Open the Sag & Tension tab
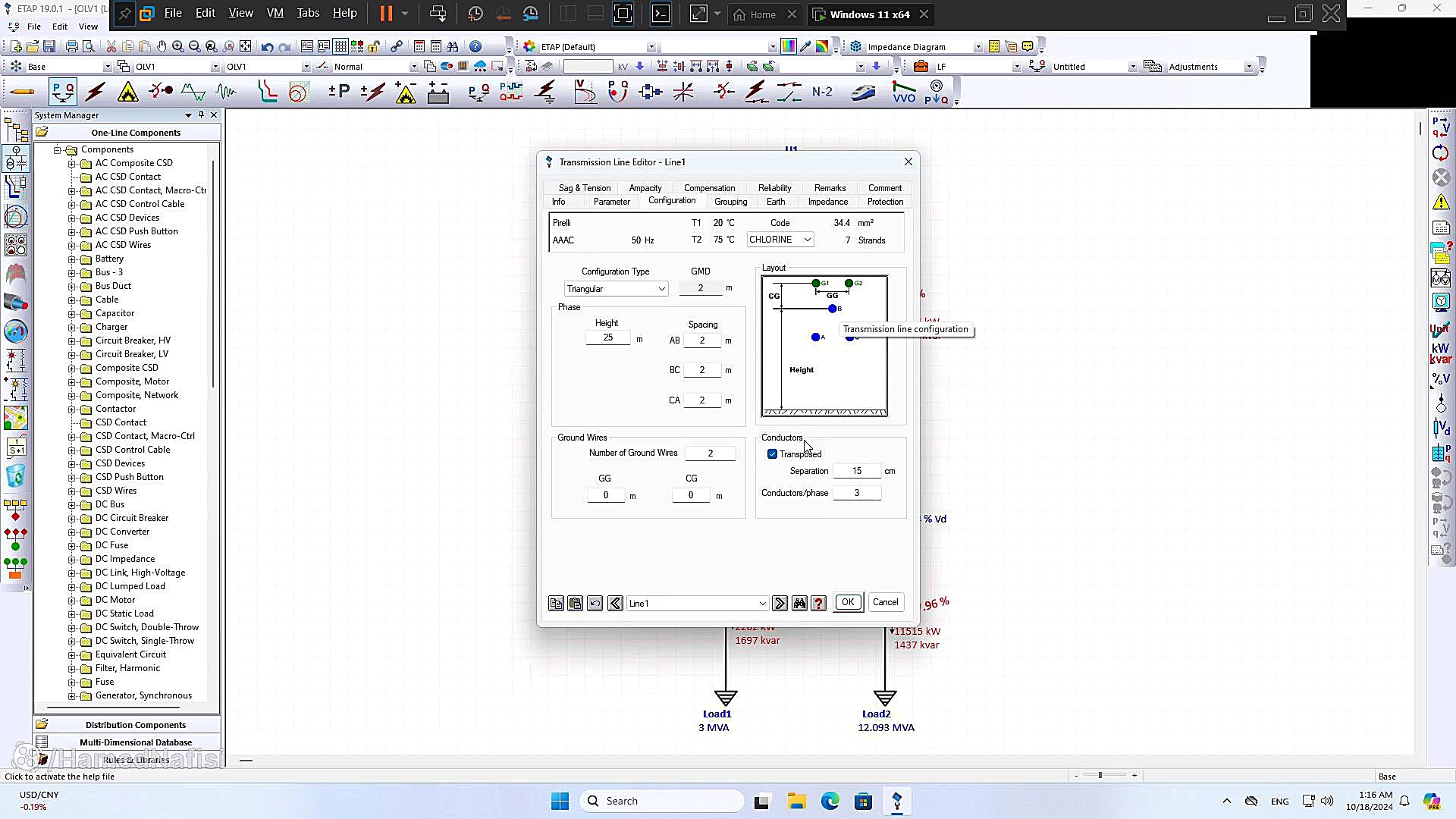 click(584, 188)
